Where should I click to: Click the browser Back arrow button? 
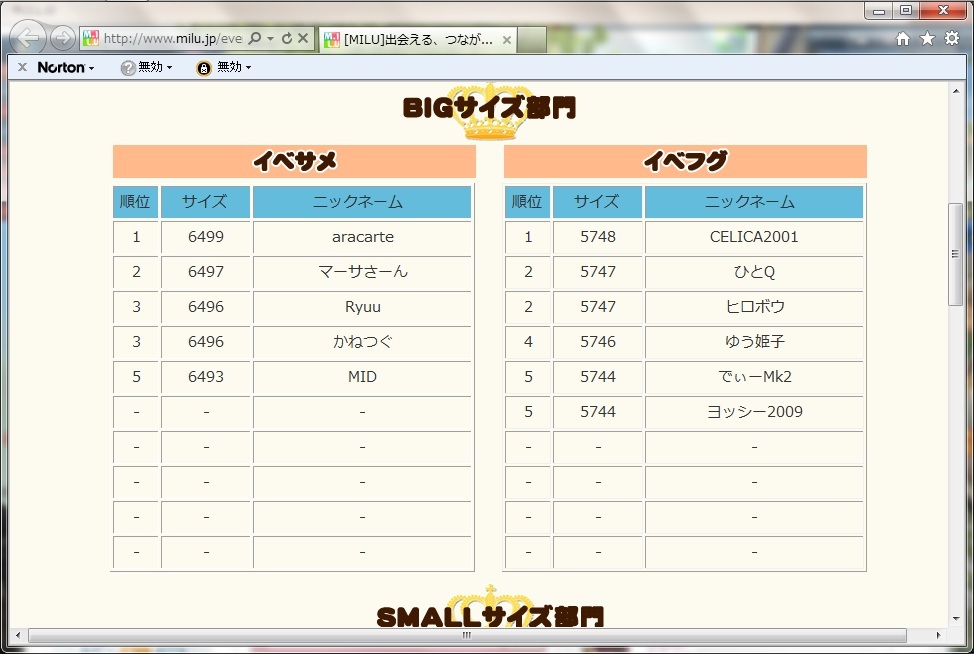29,38
